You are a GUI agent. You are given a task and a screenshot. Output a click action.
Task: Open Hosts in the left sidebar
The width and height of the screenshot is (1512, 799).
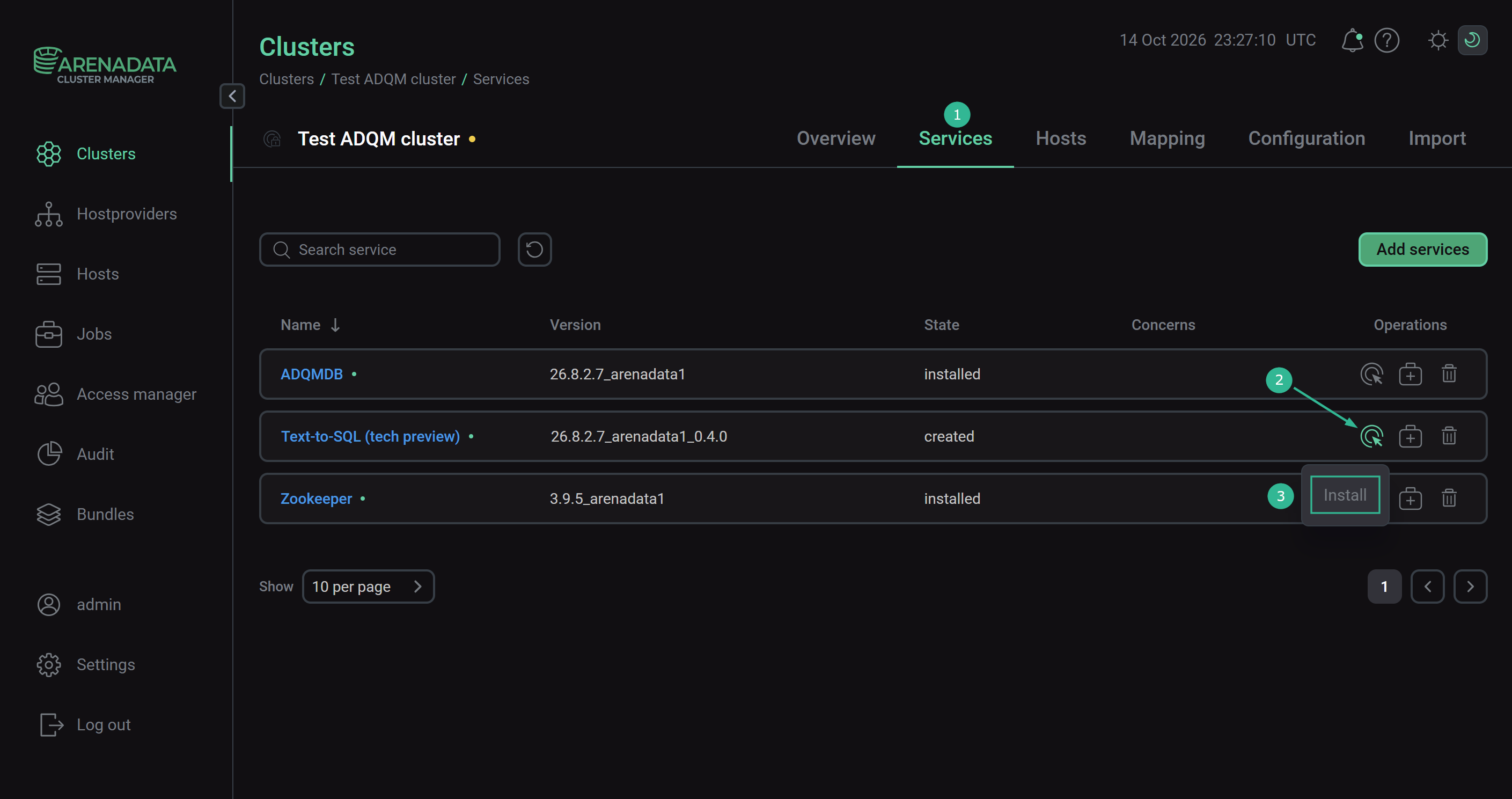coord(77,274)
